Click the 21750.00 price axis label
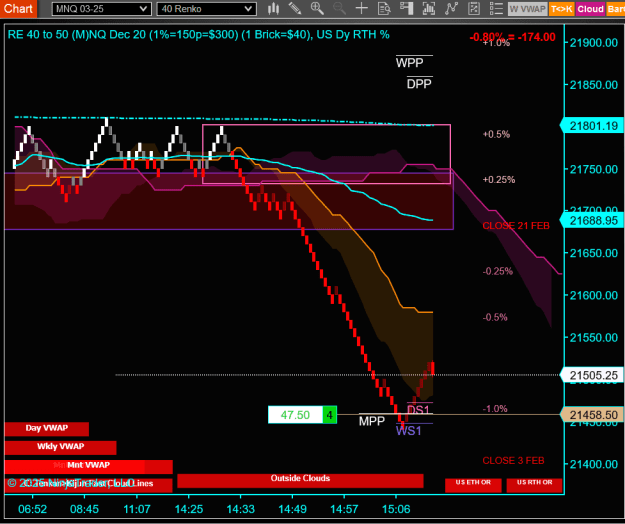The width and height of the screenshot is (625, 524). coord(594,169)
